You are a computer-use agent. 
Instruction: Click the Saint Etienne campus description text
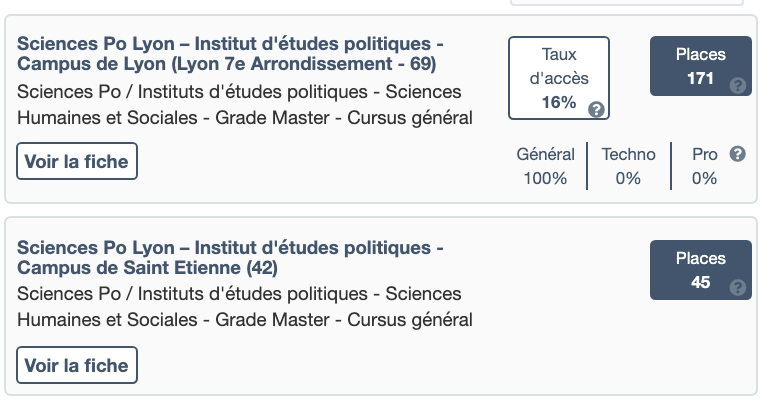[x=245, y=307]
